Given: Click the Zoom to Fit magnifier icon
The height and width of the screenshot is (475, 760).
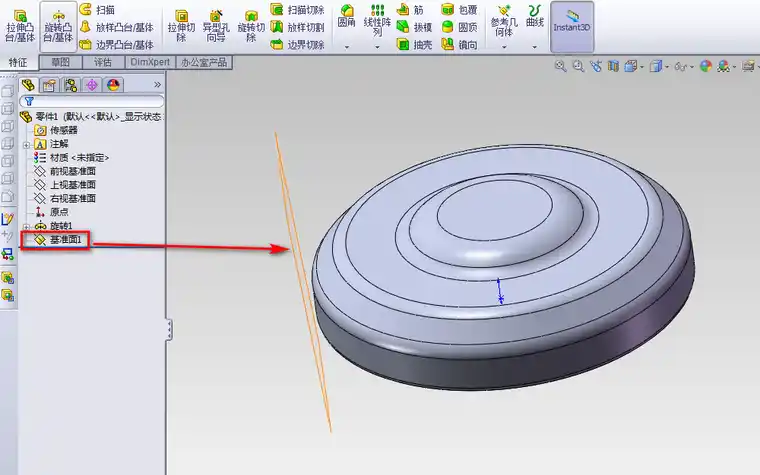Looking at the screenshot, I should click(x=560, y=66).
